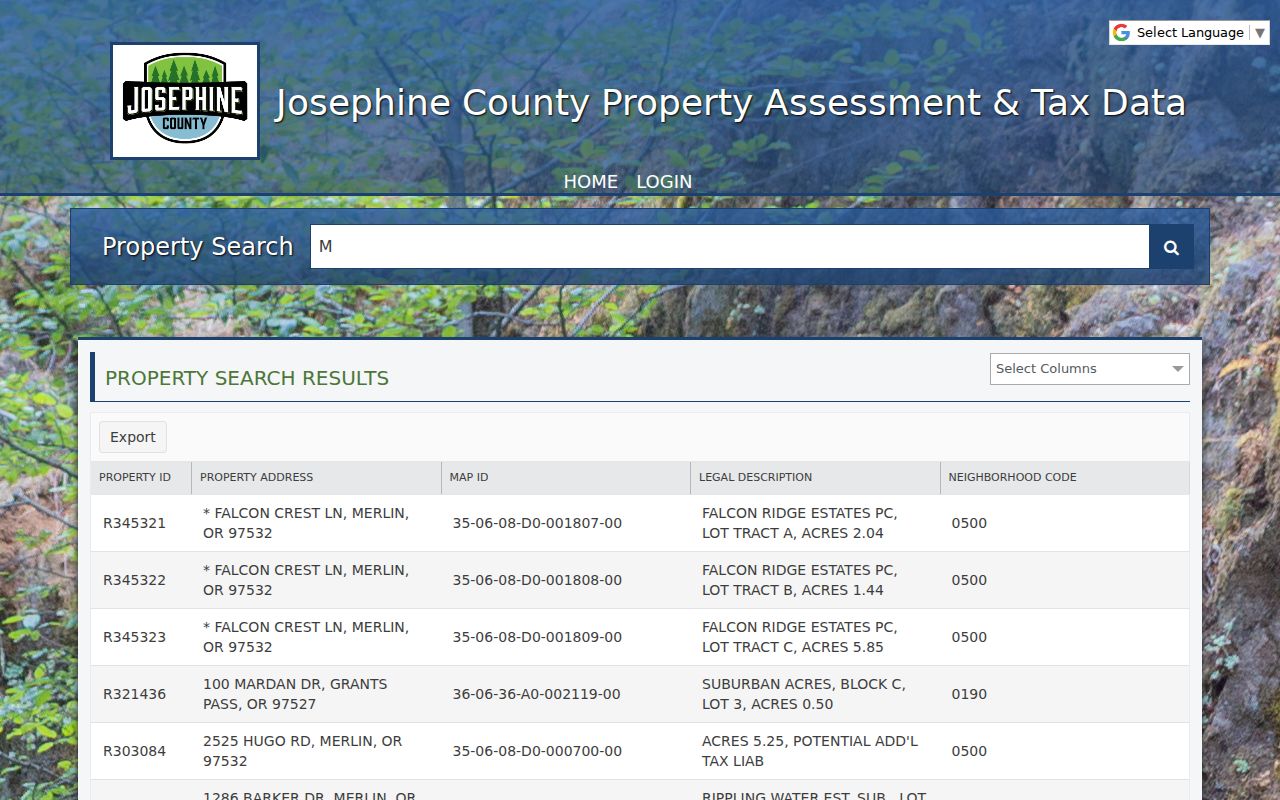
Task: Select property ID R345323
Action: [x=134, y=637]
